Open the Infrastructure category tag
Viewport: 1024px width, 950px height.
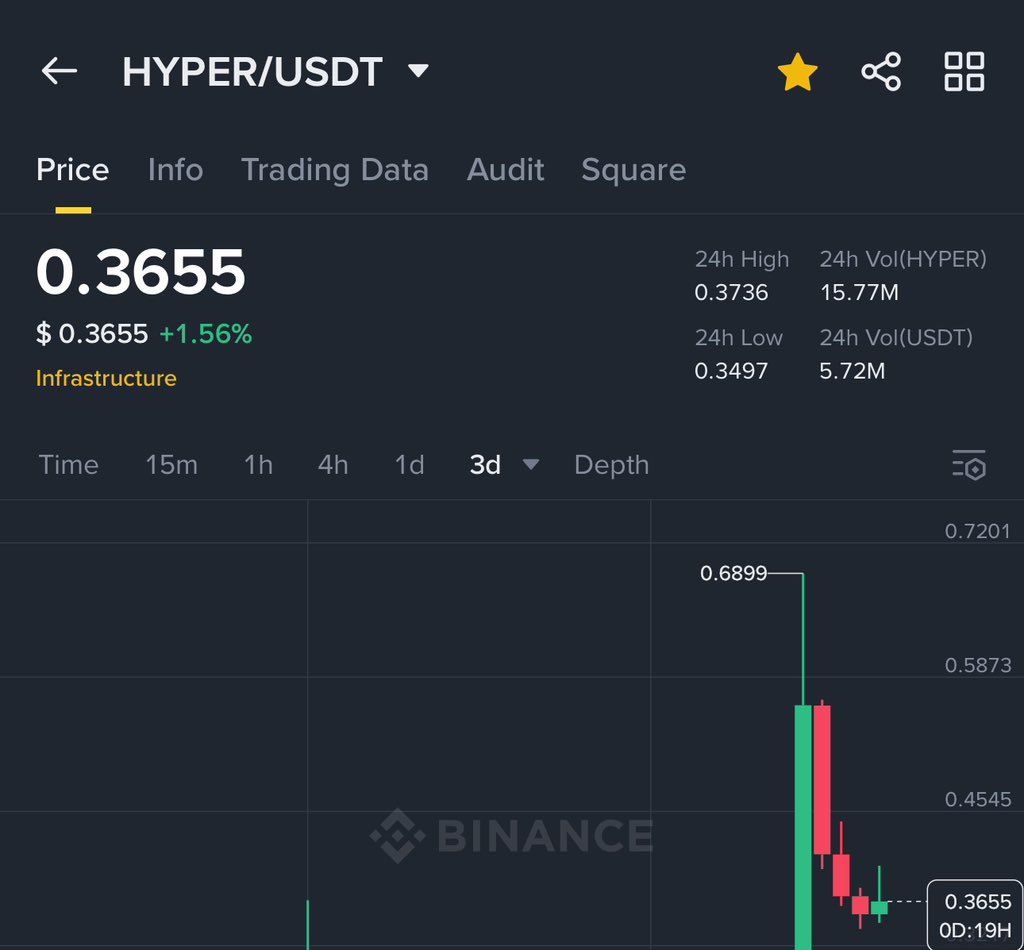coord(106,378)
